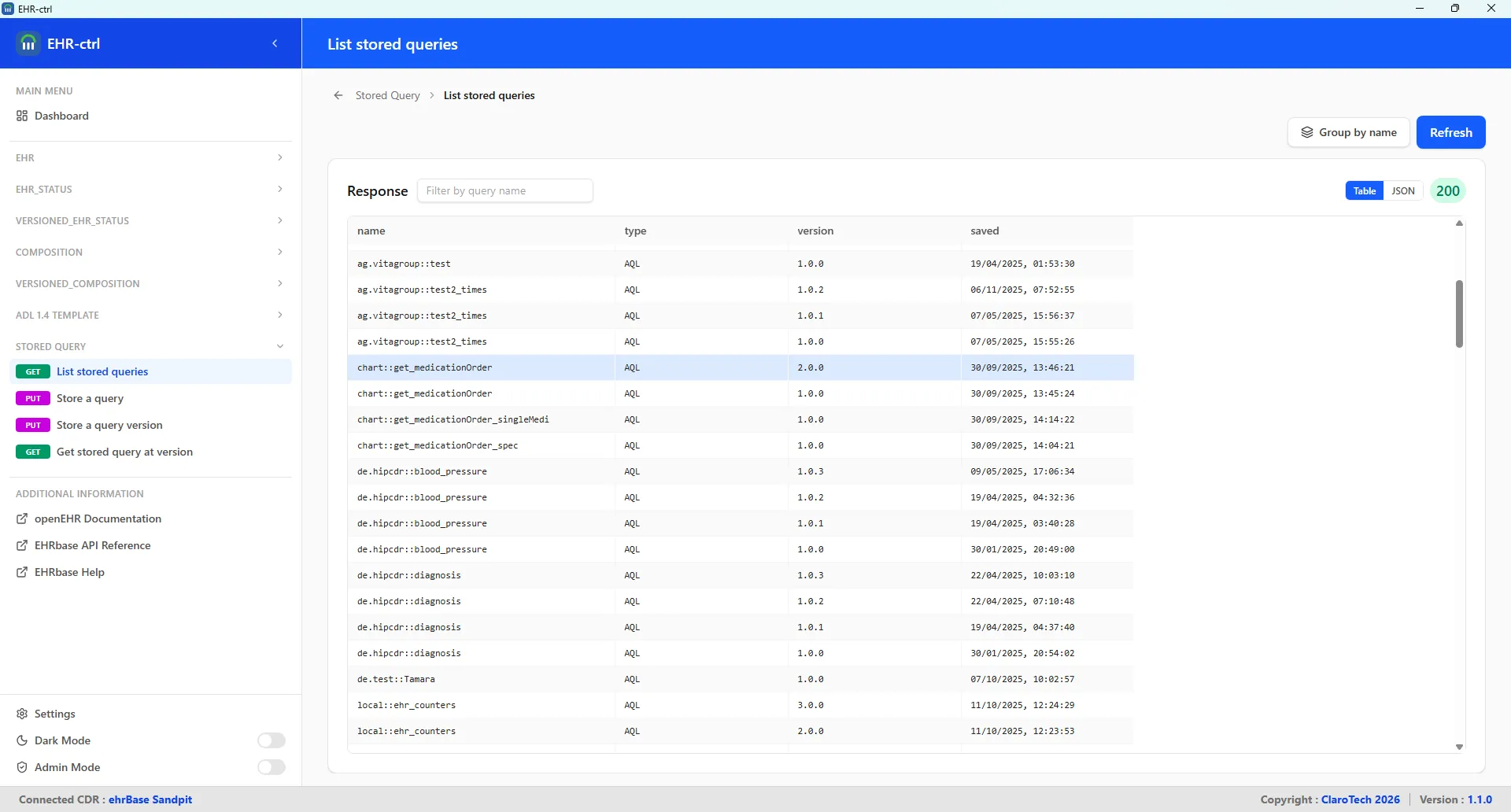This screenshot has height=812, width=1511.
Task: Select the de.test::Tamara row
Action: 741,679
